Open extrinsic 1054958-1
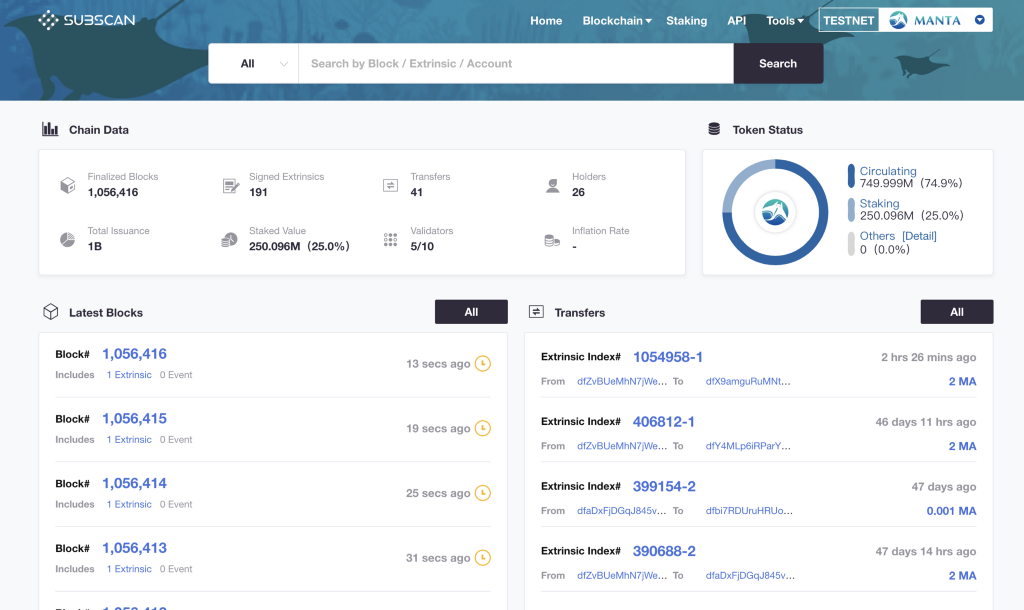This screenshot has height=610, width=1024. click(667, 357)
